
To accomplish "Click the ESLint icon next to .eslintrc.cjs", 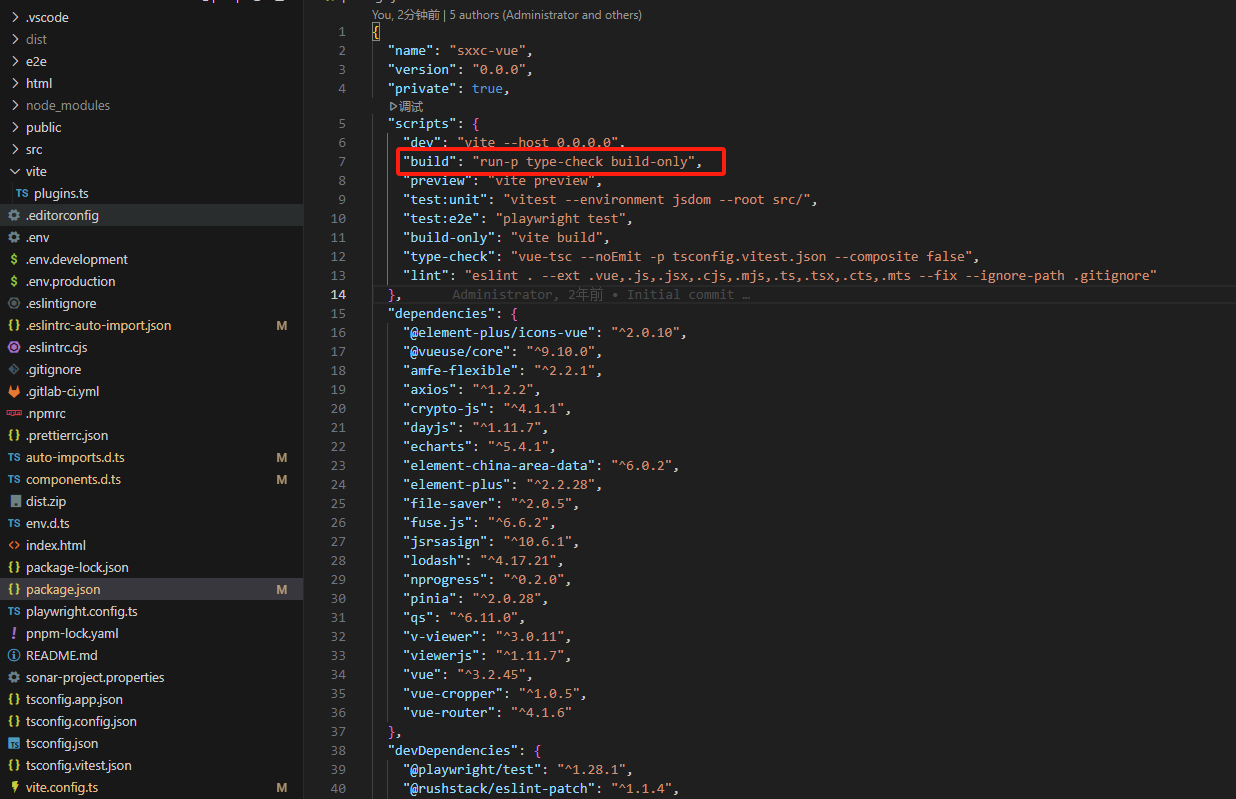I will (15, 347).
